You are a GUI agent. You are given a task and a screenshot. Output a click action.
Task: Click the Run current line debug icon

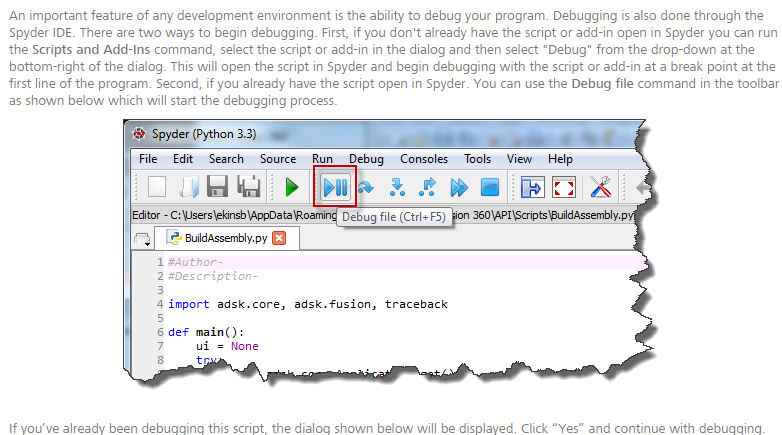(x=366, y=188)
